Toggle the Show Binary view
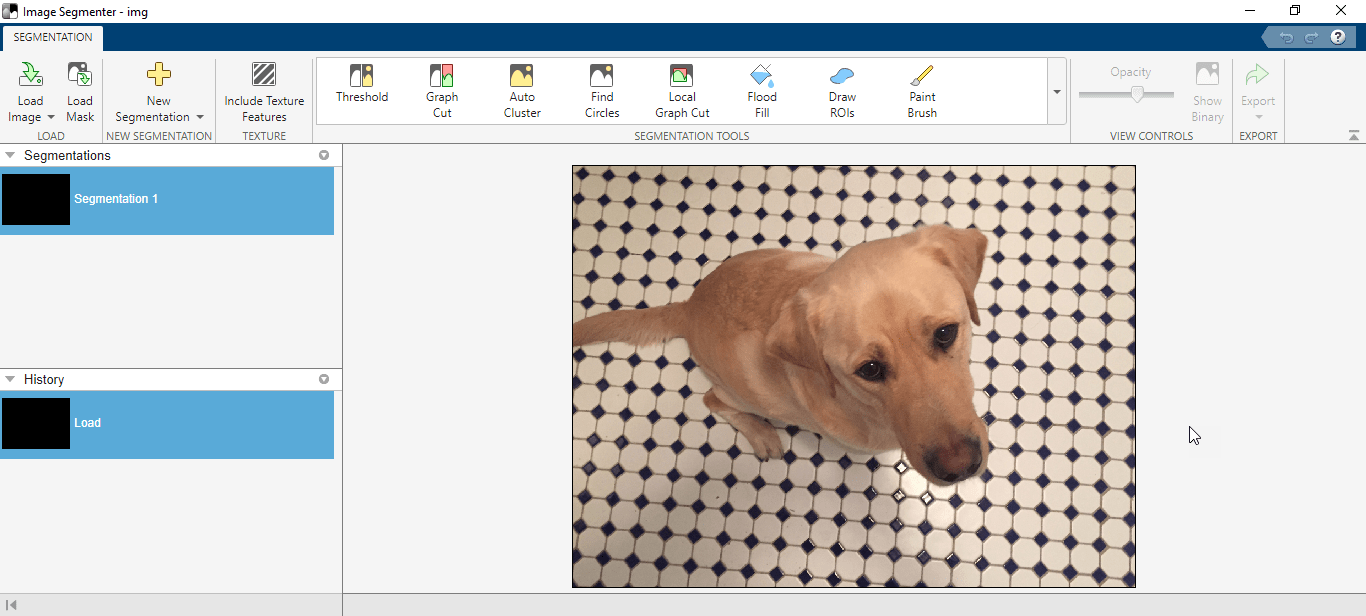 1207,90
